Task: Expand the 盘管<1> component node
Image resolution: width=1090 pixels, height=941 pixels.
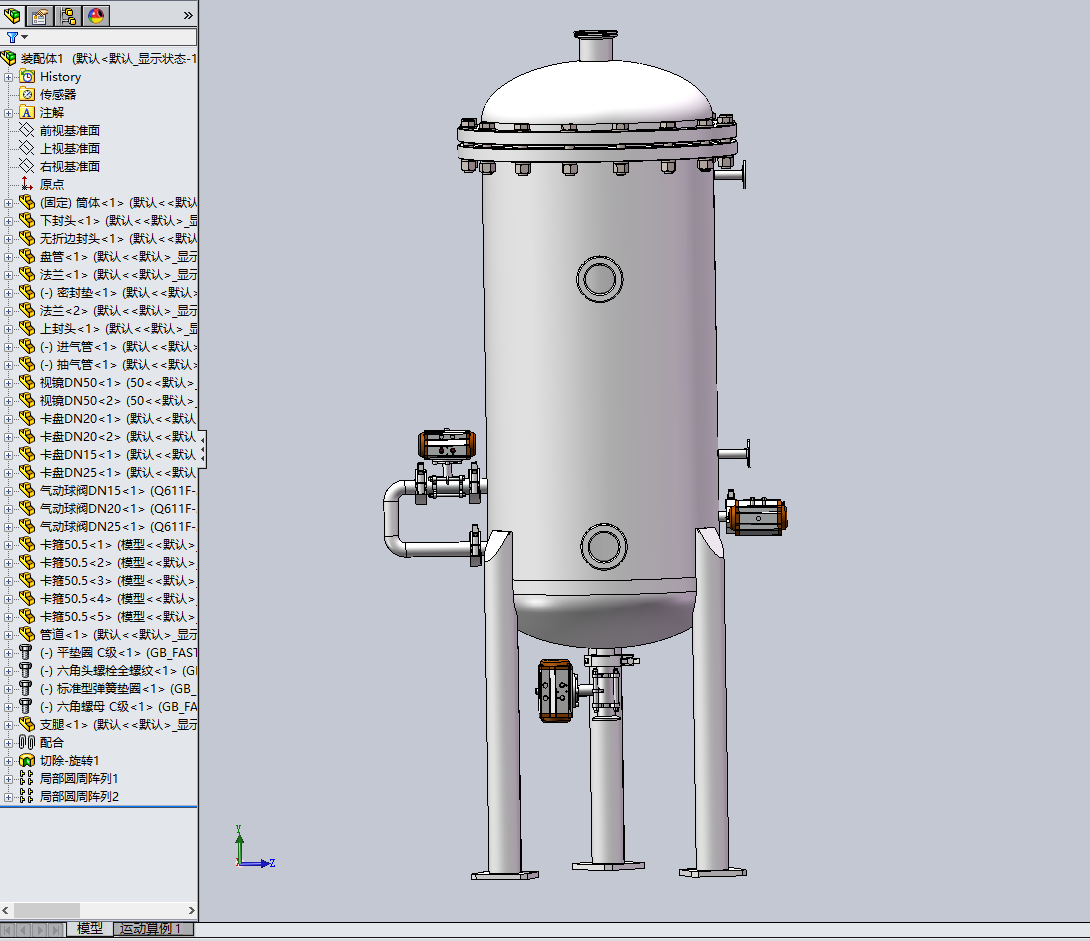Action: tap(8, 257)
